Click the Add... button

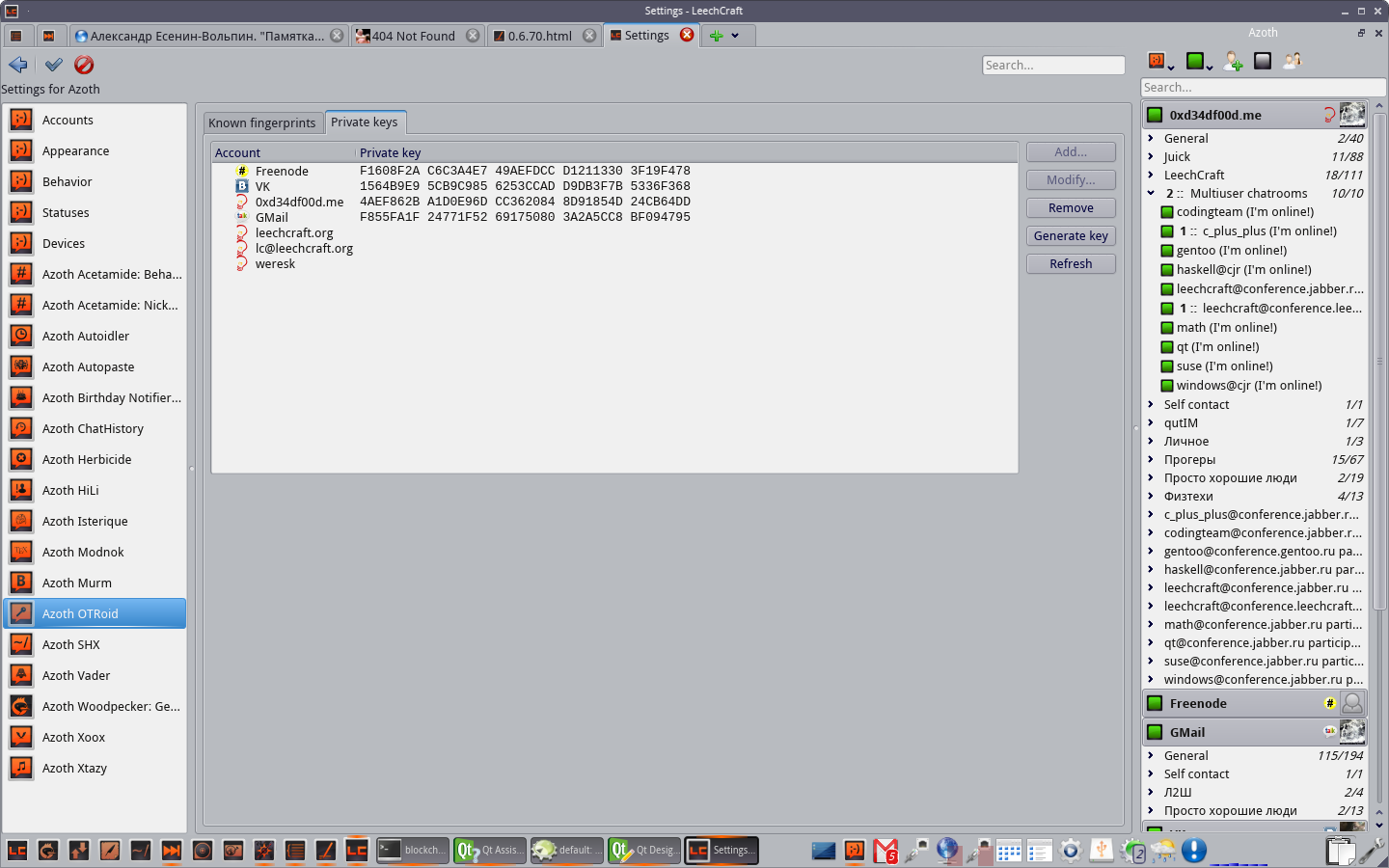point(1071,152)
